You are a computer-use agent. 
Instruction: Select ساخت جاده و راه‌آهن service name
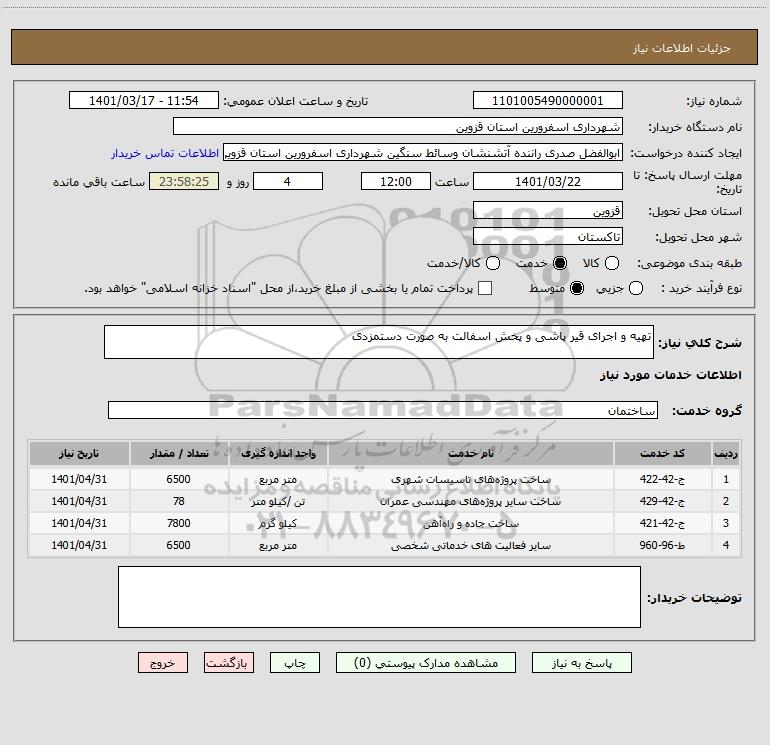click(470, 524)
